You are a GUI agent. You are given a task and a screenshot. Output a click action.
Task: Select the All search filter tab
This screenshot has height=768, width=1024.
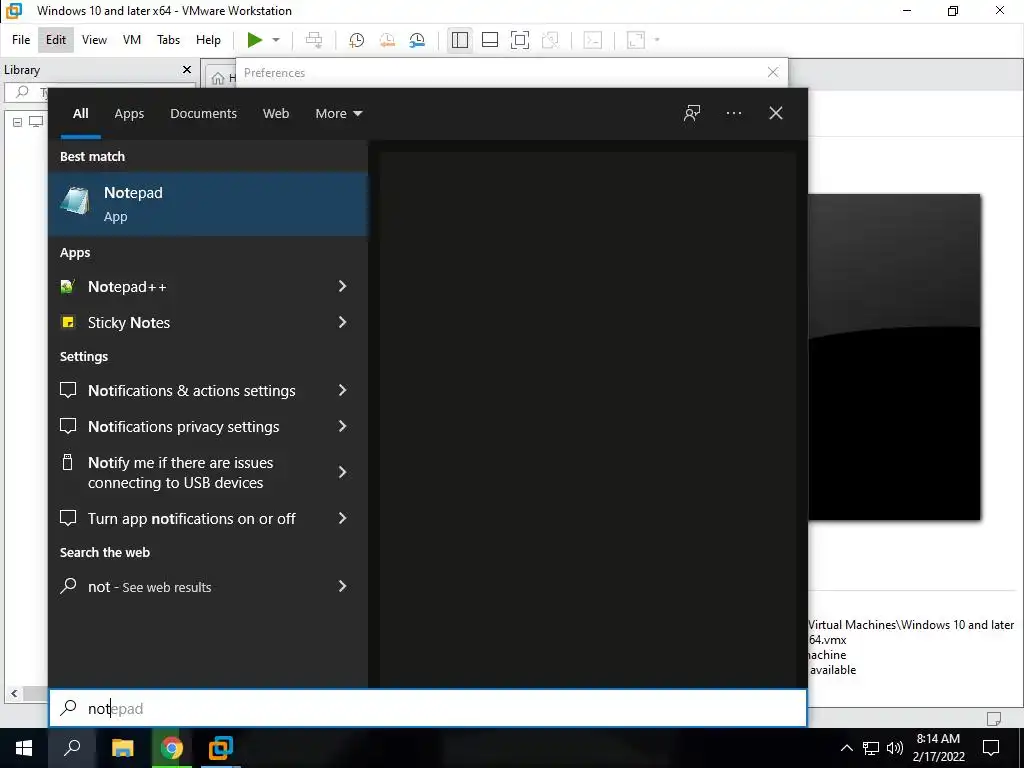pos(81,114)
